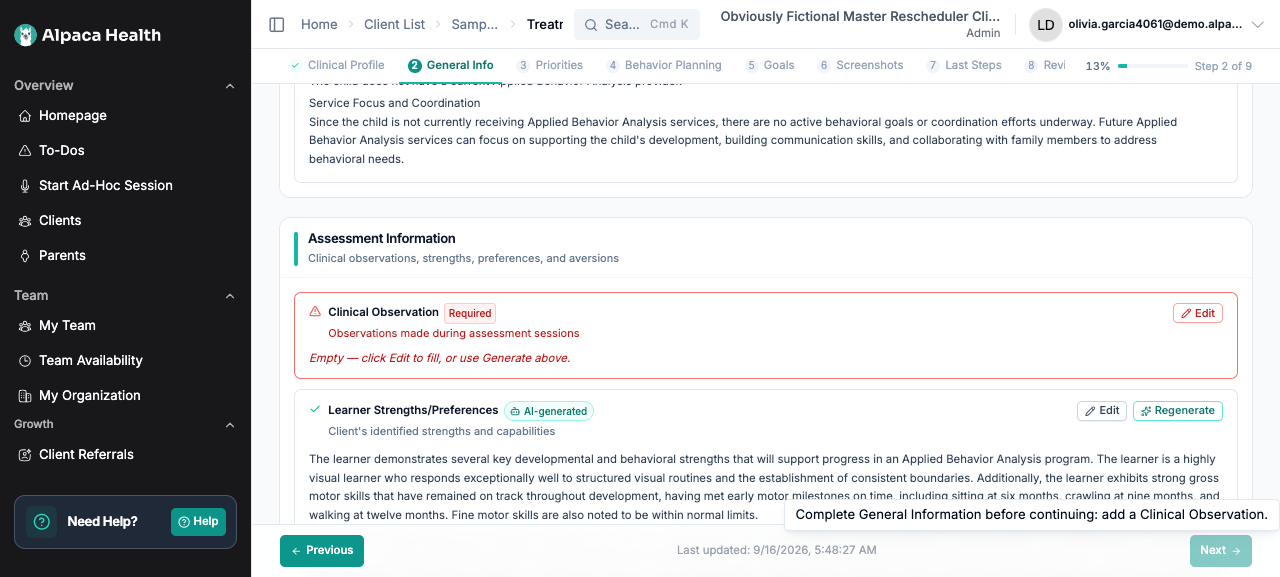The image size is (1280, 577).
Task: Click the Samp... breadcrumb item
Action: point(474,24)
